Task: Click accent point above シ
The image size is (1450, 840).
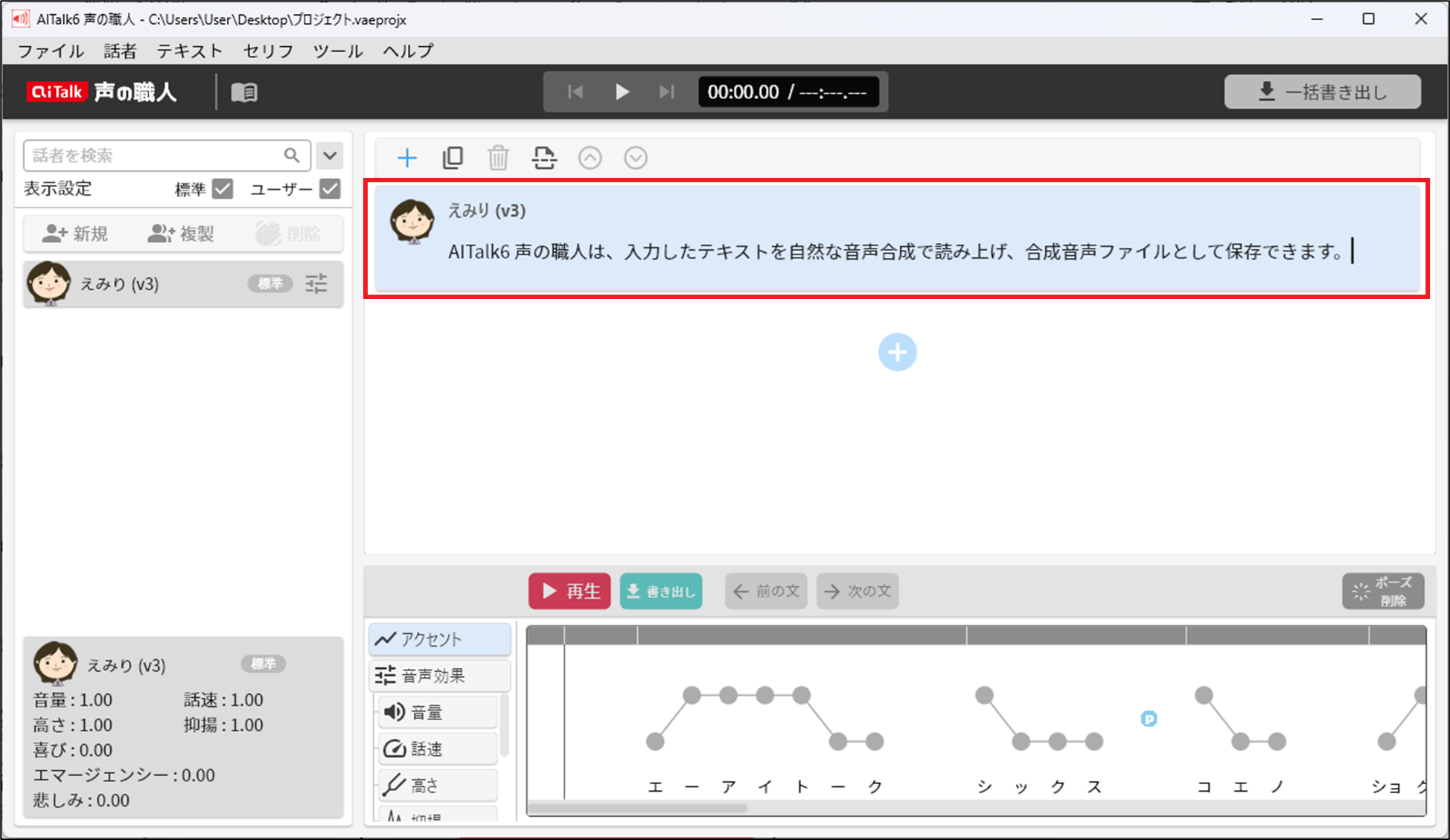Action: (x=985, y=695)
